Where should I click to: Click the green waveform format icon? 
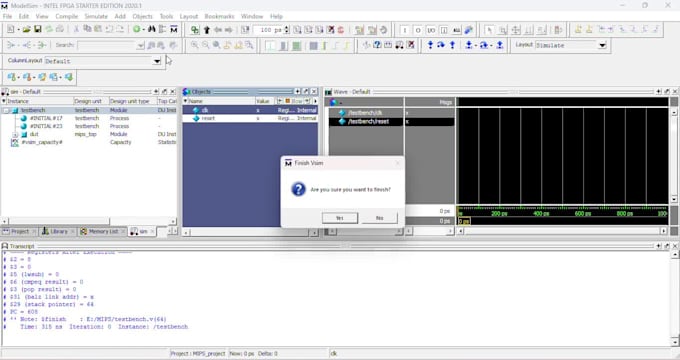click(x=297, y=45)
